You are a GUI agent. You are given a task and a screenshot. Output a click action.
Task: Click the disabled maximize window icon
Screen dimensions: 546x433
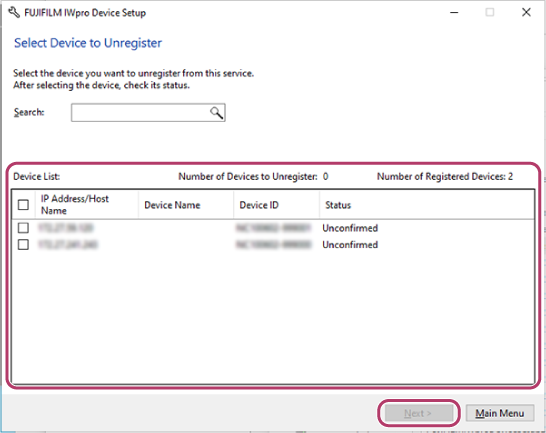point(490,13)
